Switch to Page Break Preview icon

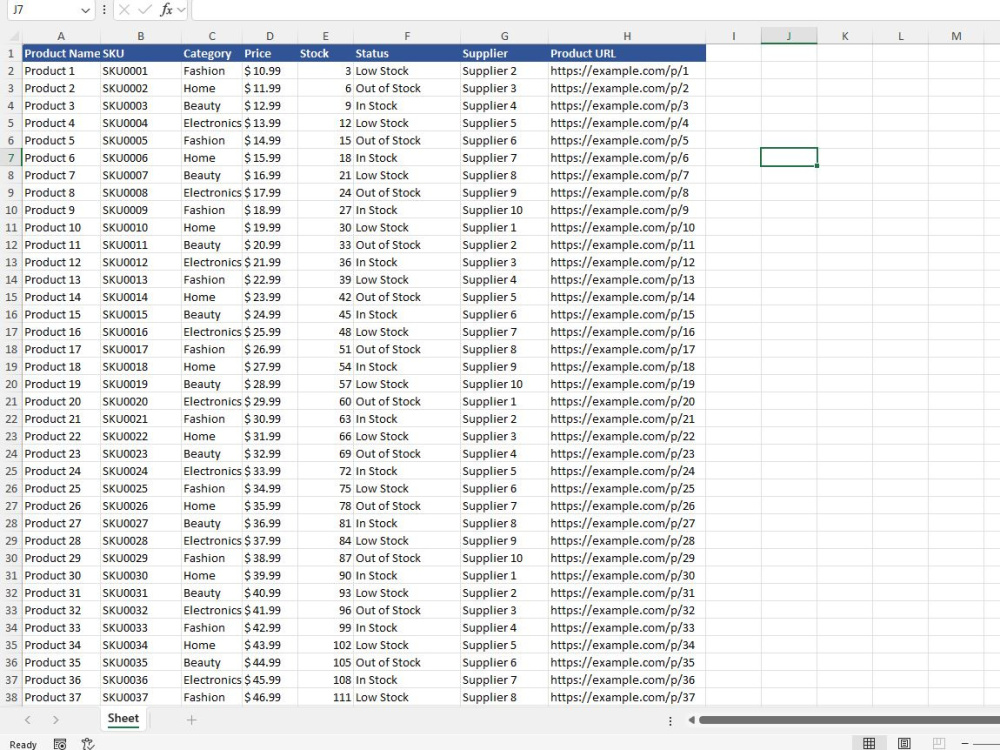939,743
